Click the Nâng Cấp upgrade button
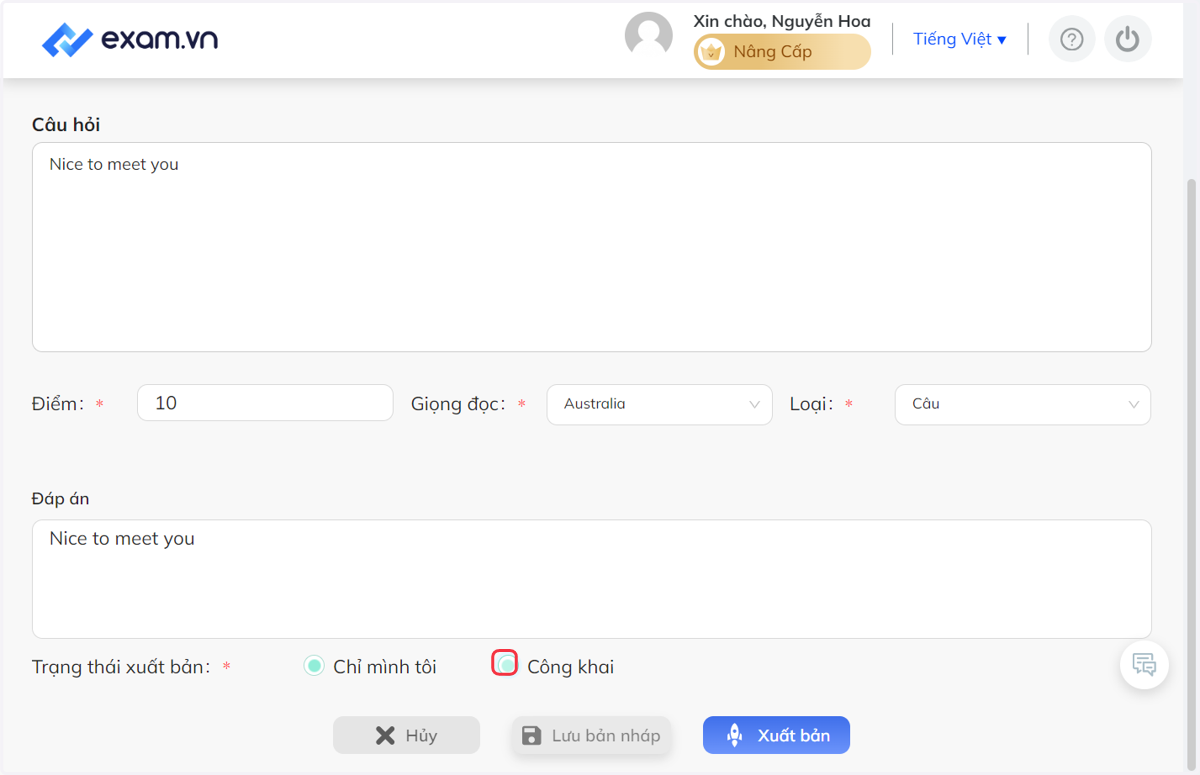Image resolution: width=1200 pixels, height=775 pixels. pyautogui.click(x=782, y=52)
